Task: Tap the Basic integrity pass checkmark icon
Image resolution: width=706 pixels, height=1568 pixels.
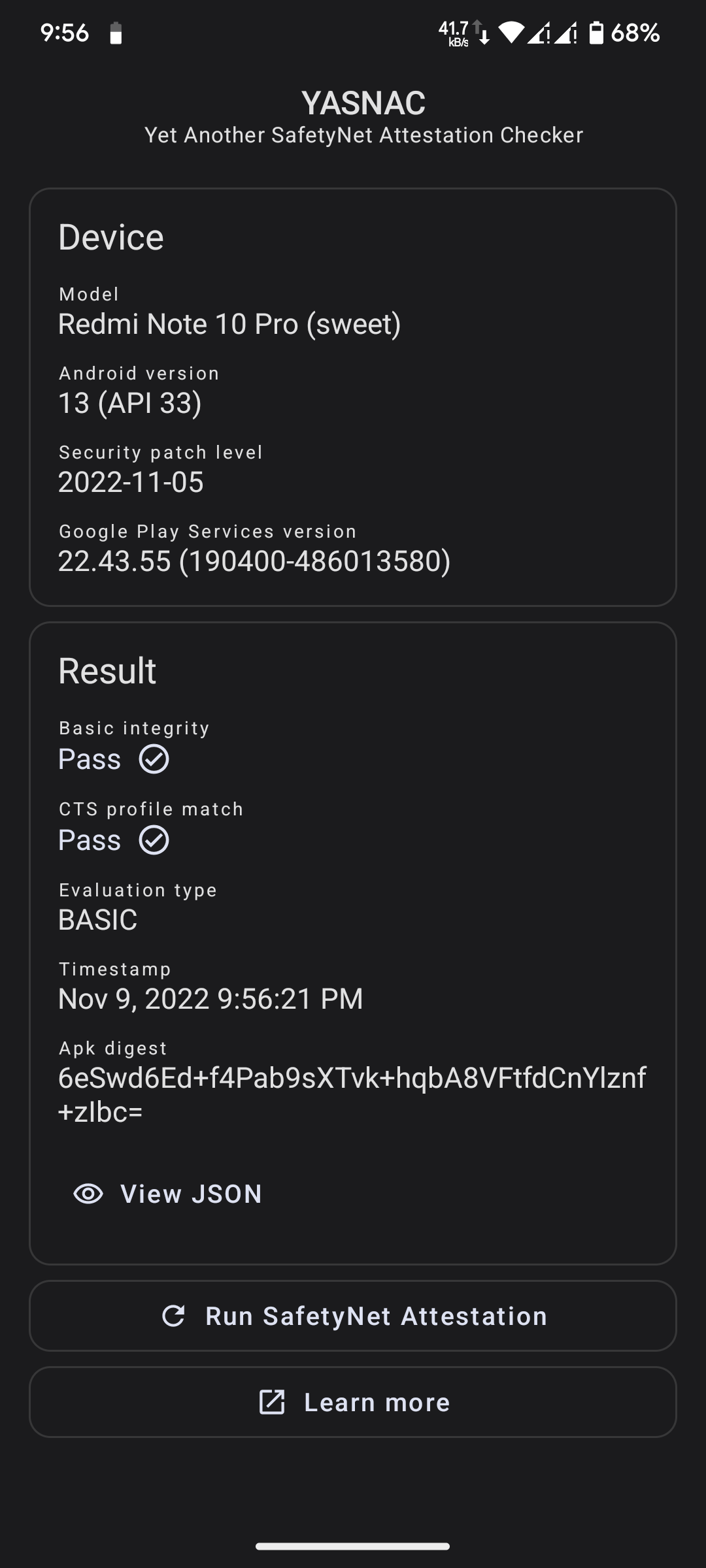Action: pos(154,759)
